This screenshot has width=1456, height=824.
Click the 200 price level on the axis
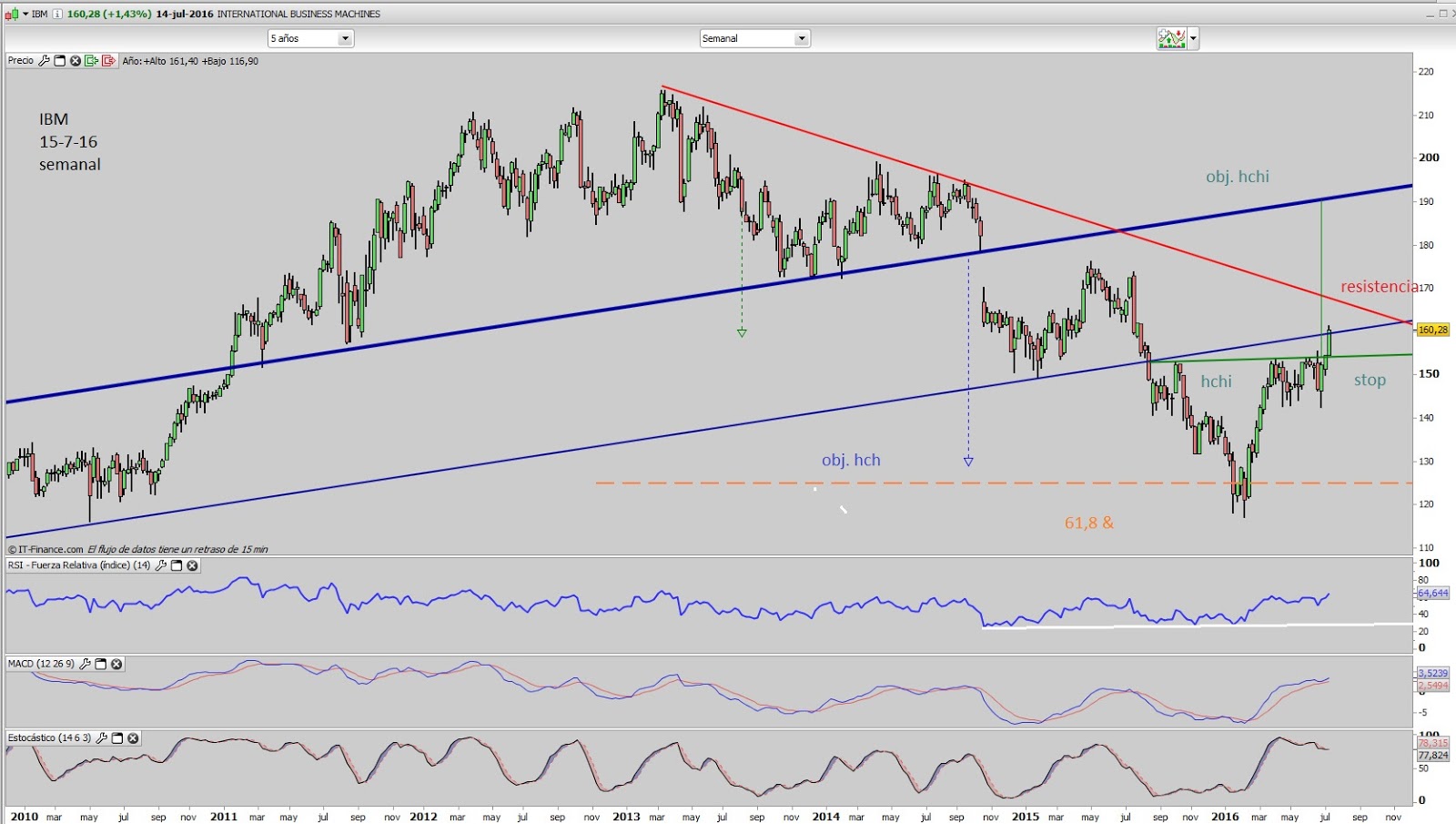click(x=1429, y=157)
